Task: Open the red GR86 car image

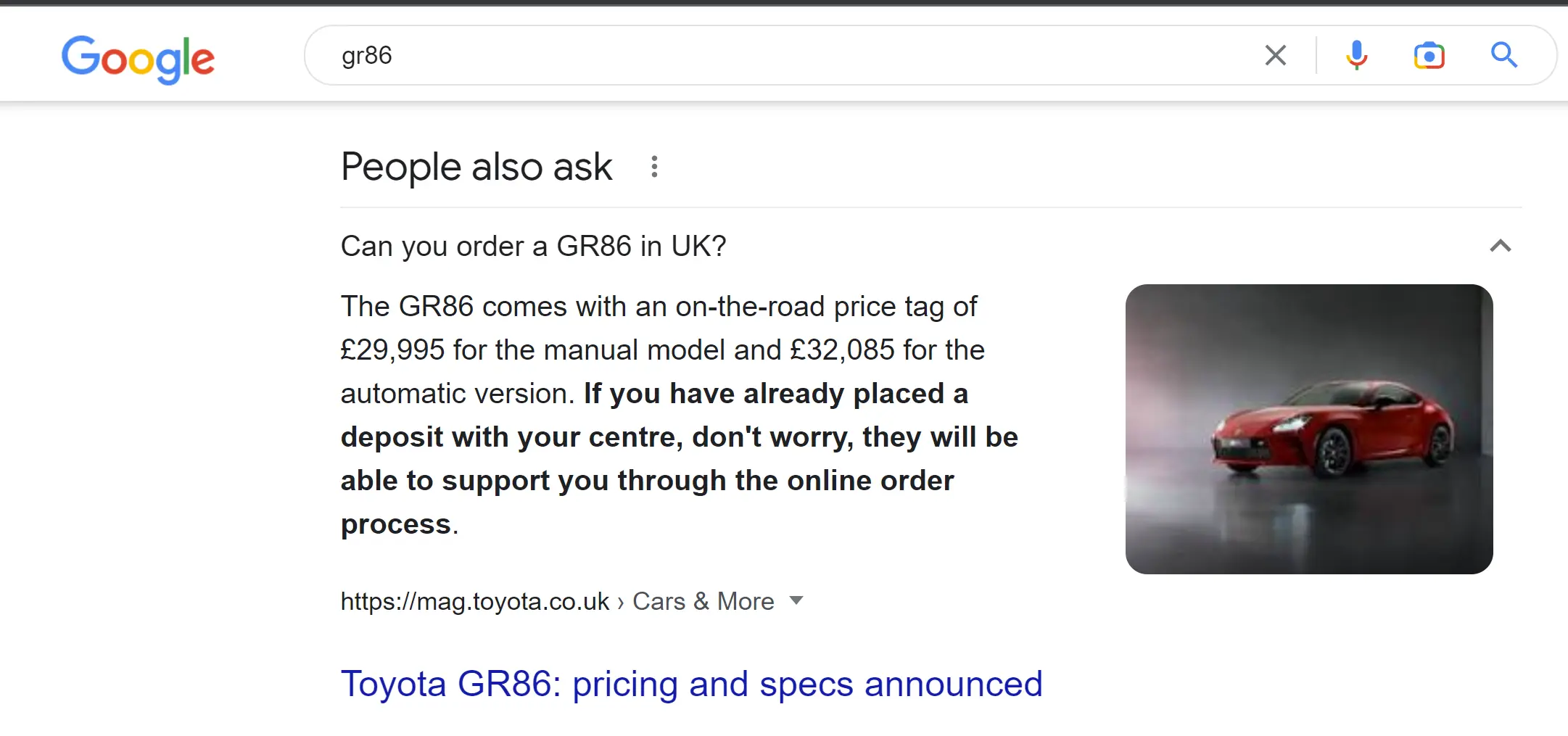Action: click(x=1309, y=429)
